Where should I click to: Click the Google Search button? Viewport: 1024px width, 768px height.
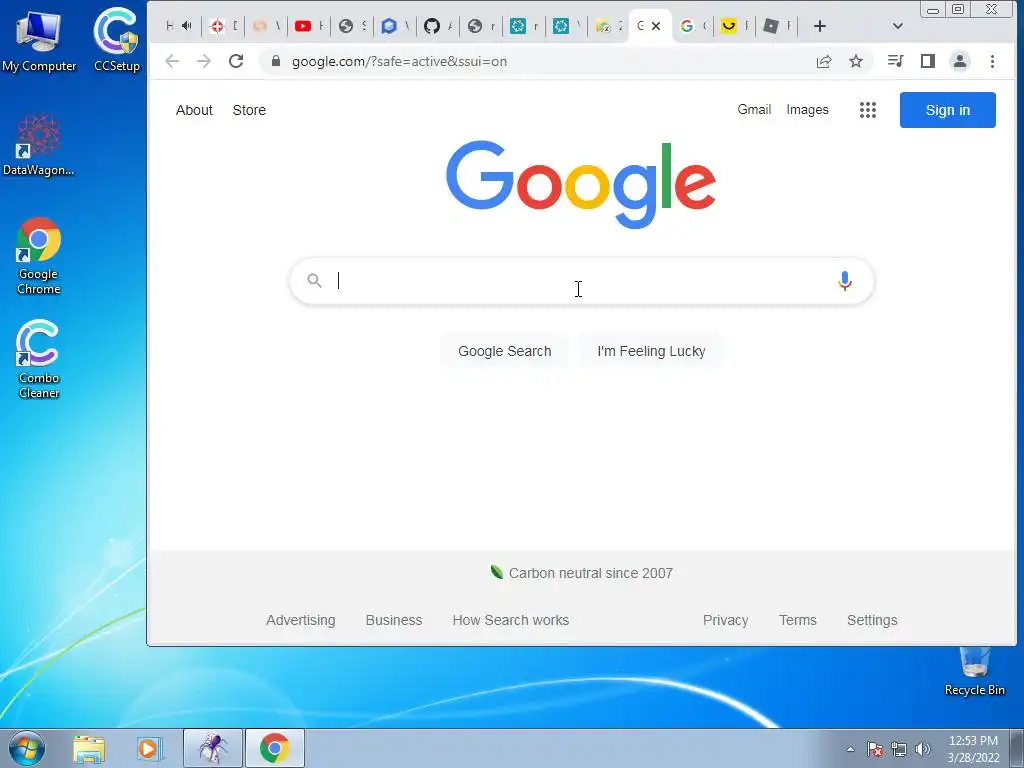point(504,351)
